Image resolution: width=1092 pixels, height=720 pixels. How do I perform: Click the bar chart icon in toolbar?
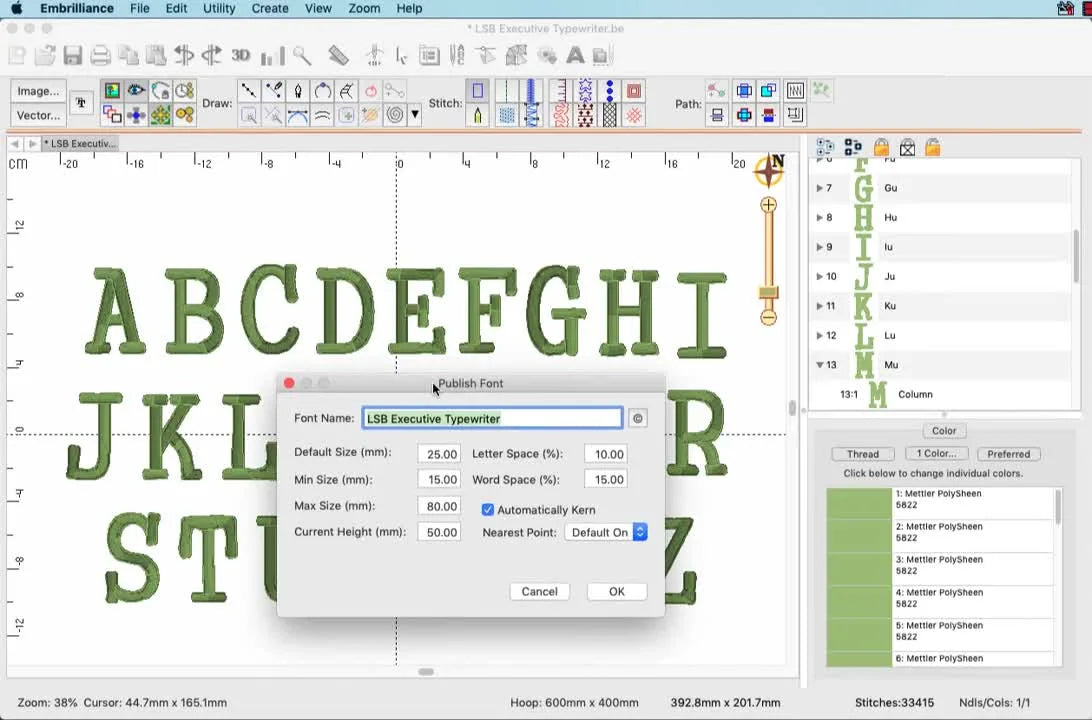point(272,56)
